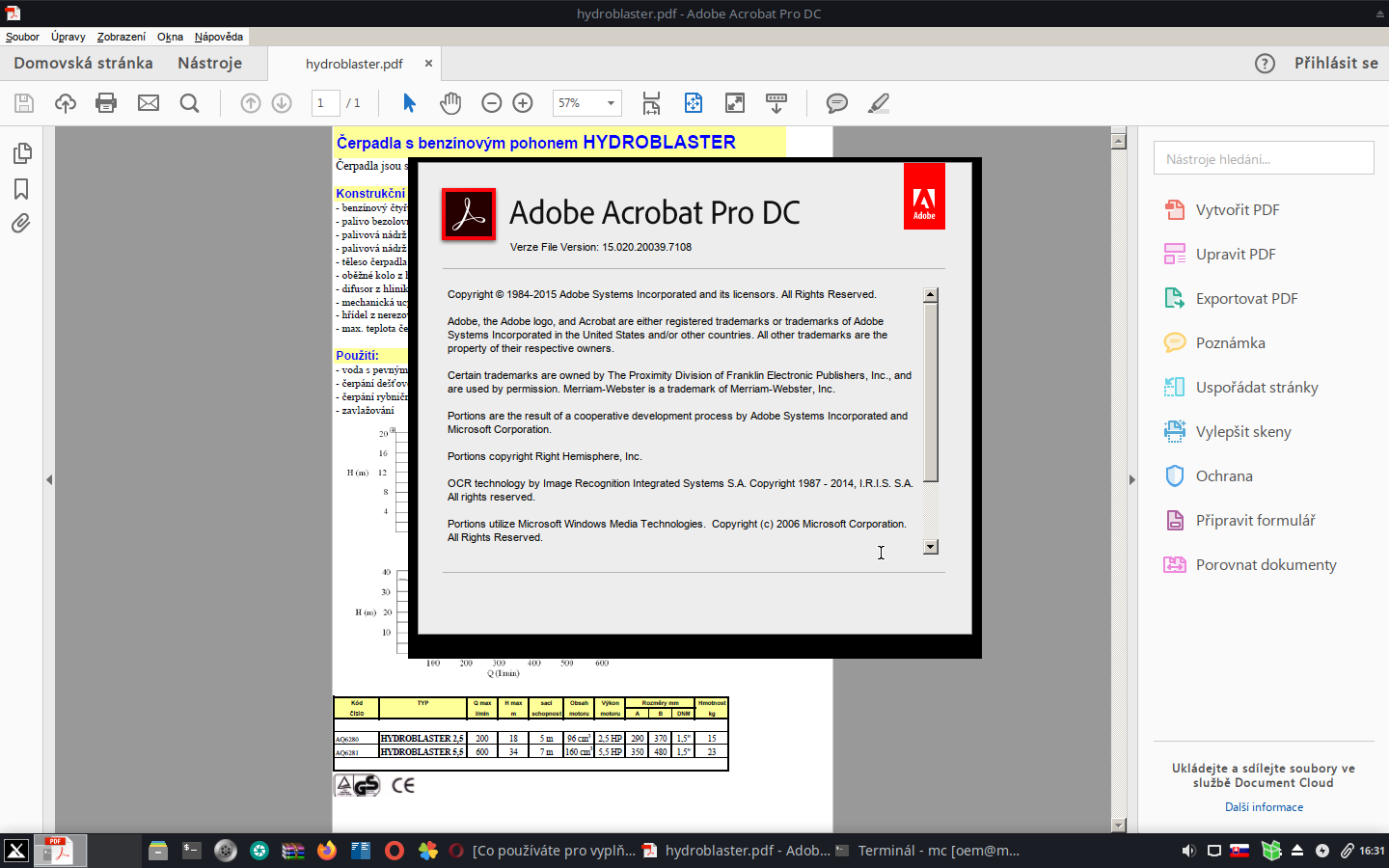Image resolution: width=1389 pixels, height=868 pixels.
Task: Click the About dialog scrollbar thumb
Action: pyautogui.click(x=931, y=393)
